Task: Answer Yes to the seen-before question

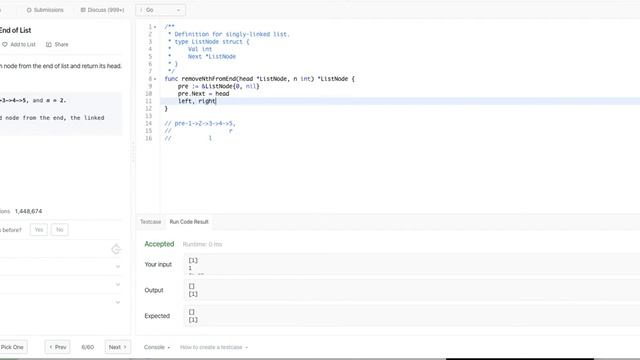Action: tap(39, 230)
